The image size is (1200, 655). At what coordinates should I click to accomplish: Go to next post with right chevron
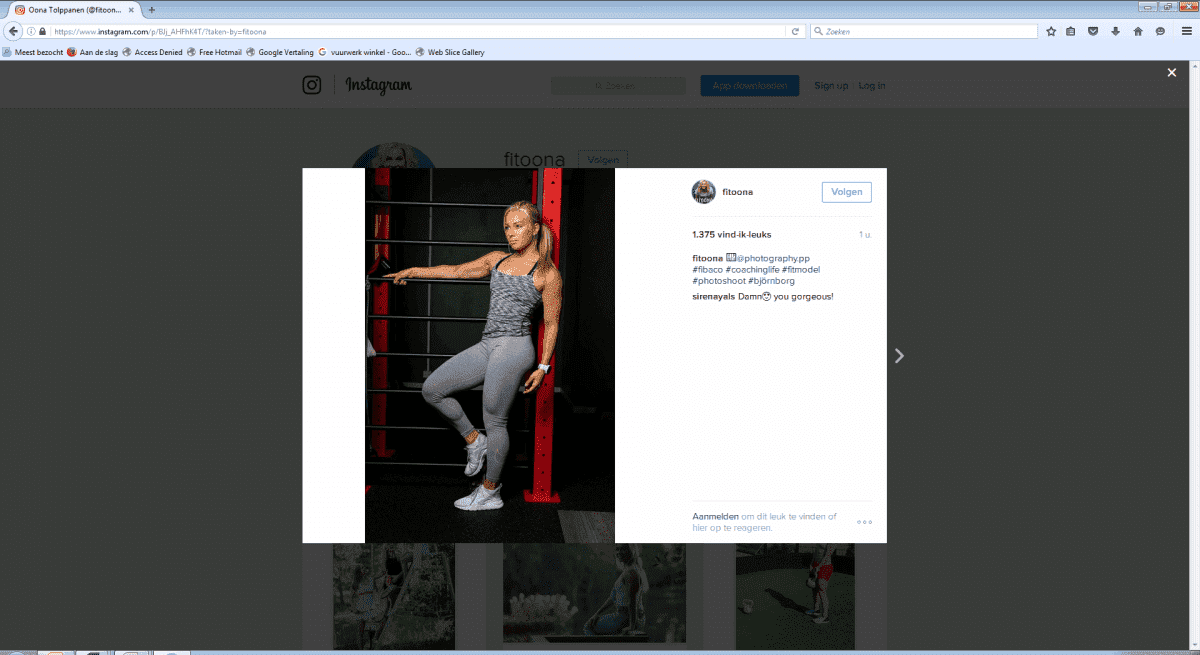pyautogui.click(x=899, y=355)
